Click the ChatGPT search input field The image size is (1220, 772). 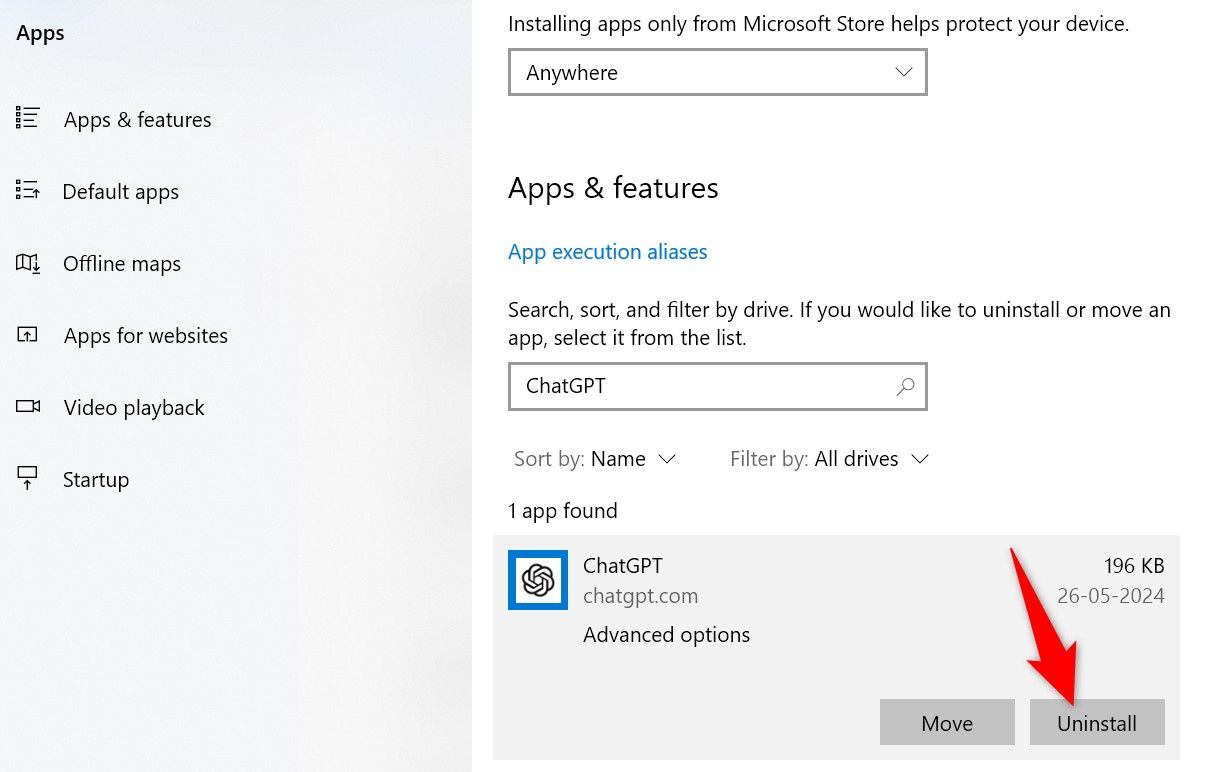(x=700, y=386)
